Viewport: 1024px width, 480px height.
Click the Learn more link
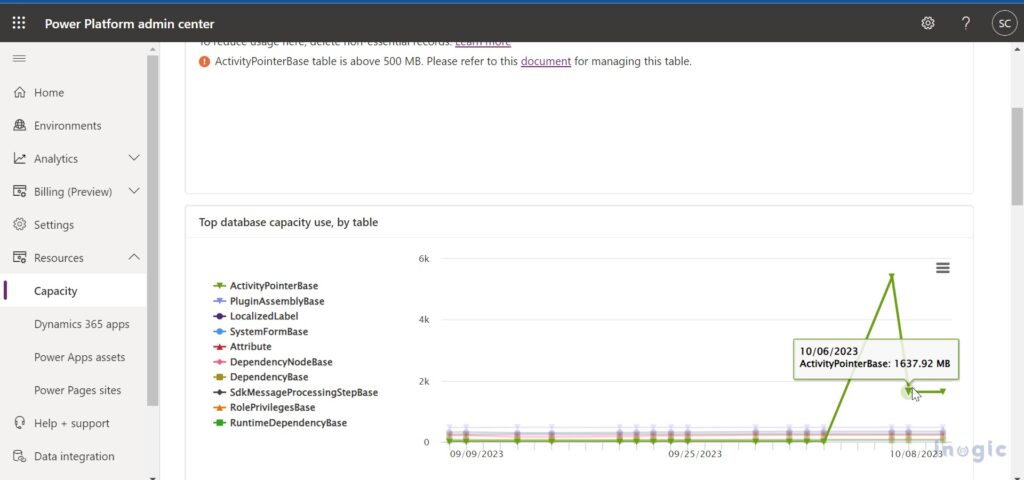tap(483, 43)
